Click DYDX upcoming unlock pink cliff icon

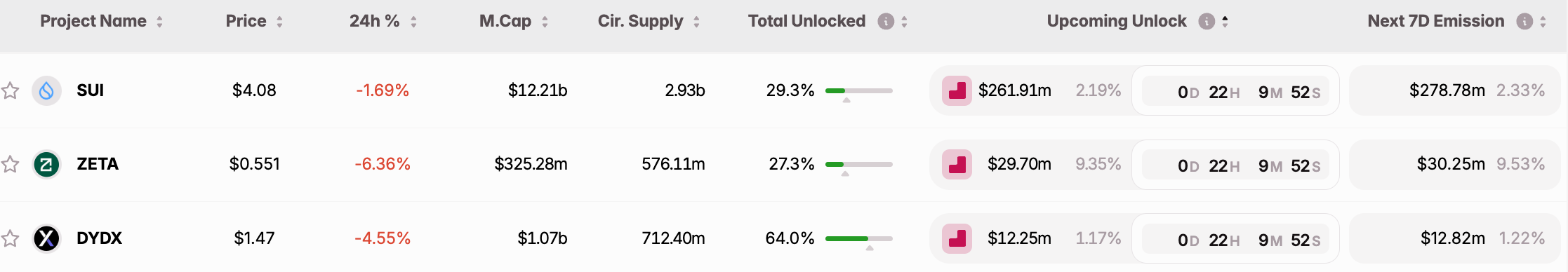pos(957,238)
